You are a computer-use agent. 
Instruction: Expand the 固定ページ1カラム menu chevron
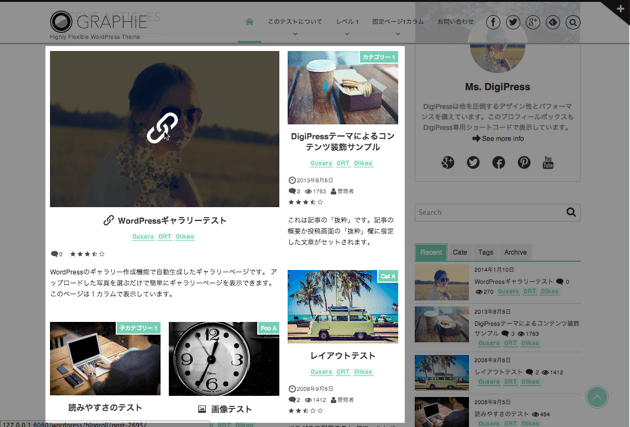[x=398, y=34]
